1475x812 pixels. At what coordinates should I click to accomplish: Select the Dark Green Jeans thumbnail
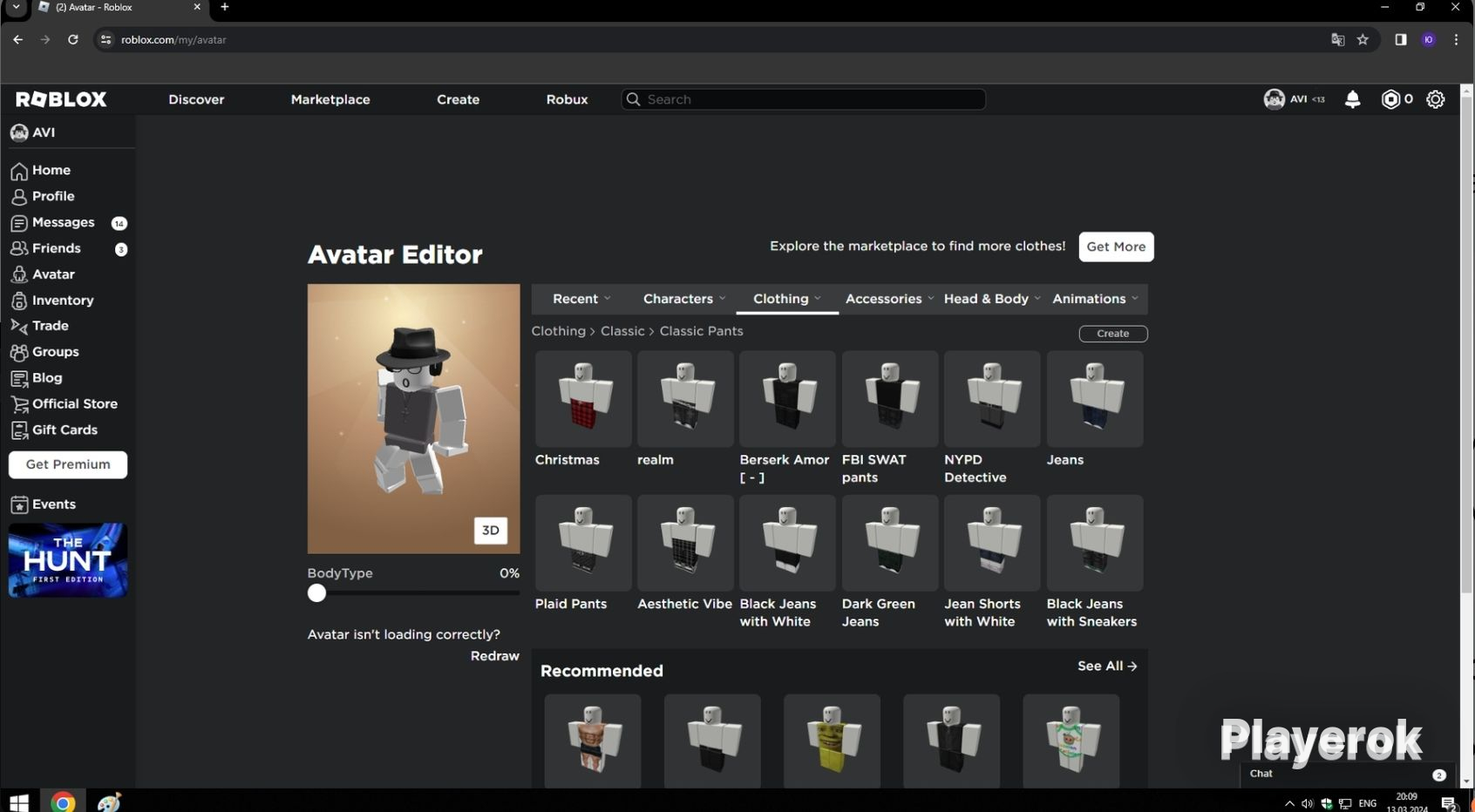[x=890, y=543]
